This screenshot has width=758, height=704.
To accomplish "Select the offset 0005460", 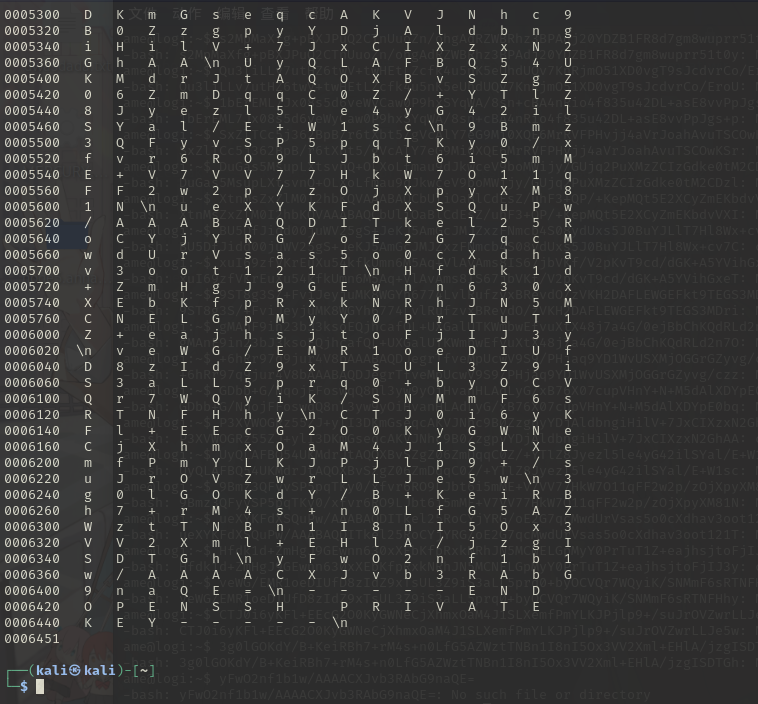I will tap(32, 127).
